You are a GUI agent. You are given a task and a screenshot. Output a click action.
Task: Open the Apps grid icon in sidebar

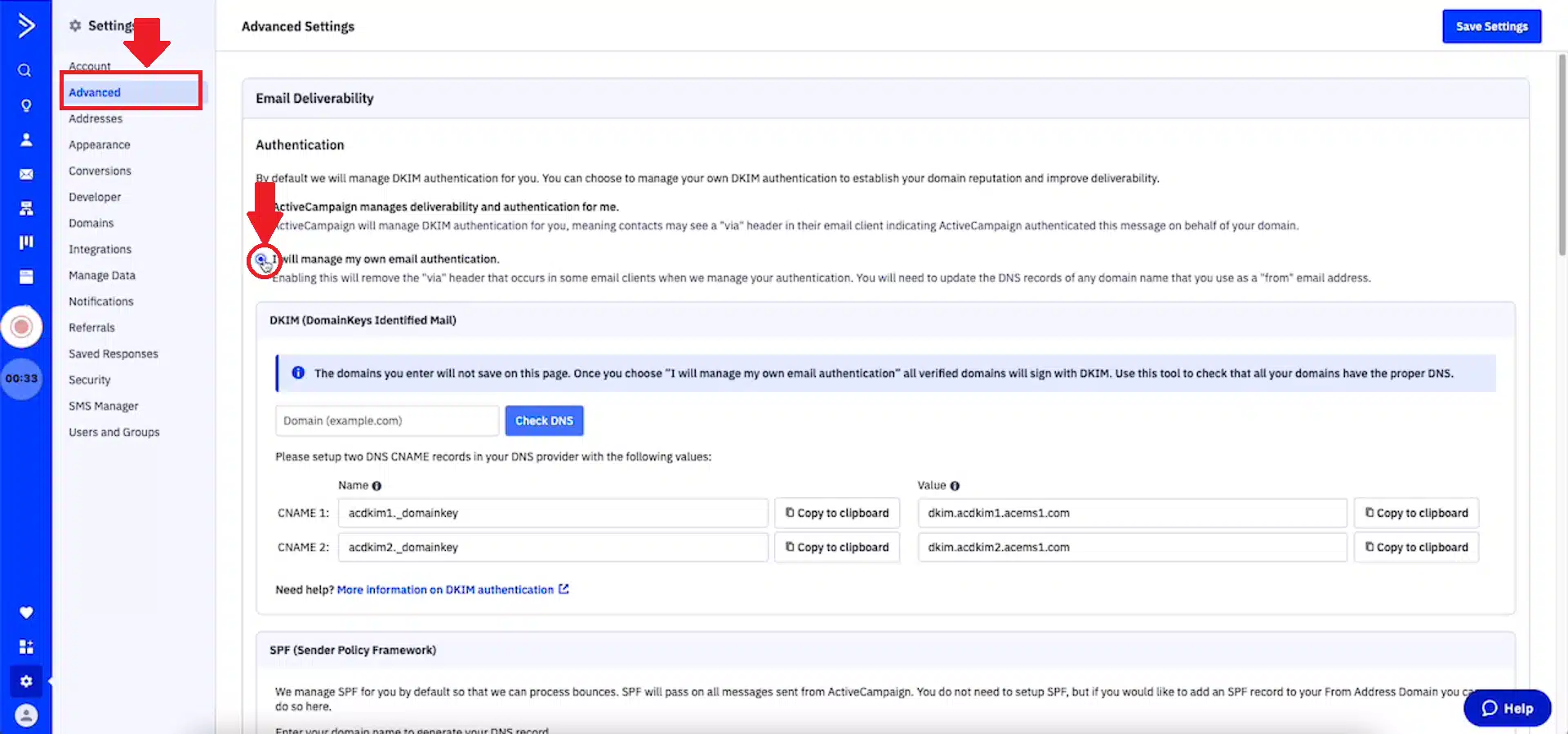[26, 647]
